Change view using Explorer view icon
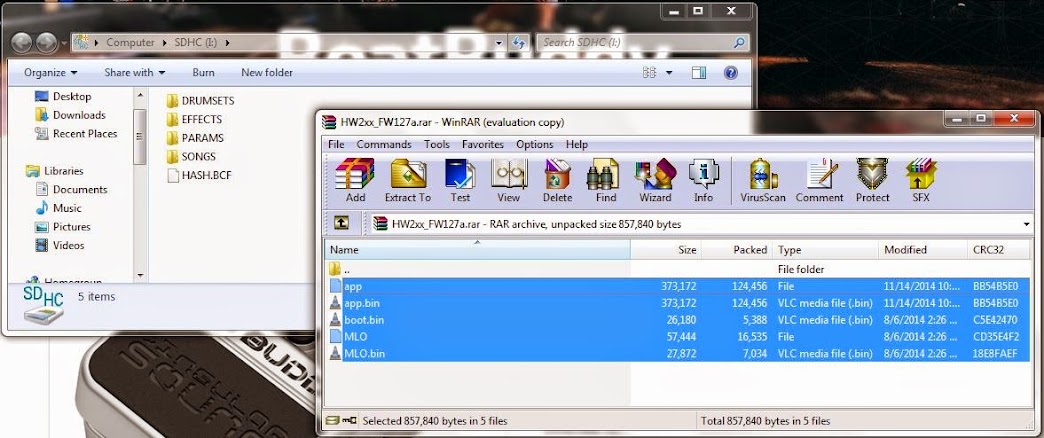1044x438 pixels. [649, 73]
